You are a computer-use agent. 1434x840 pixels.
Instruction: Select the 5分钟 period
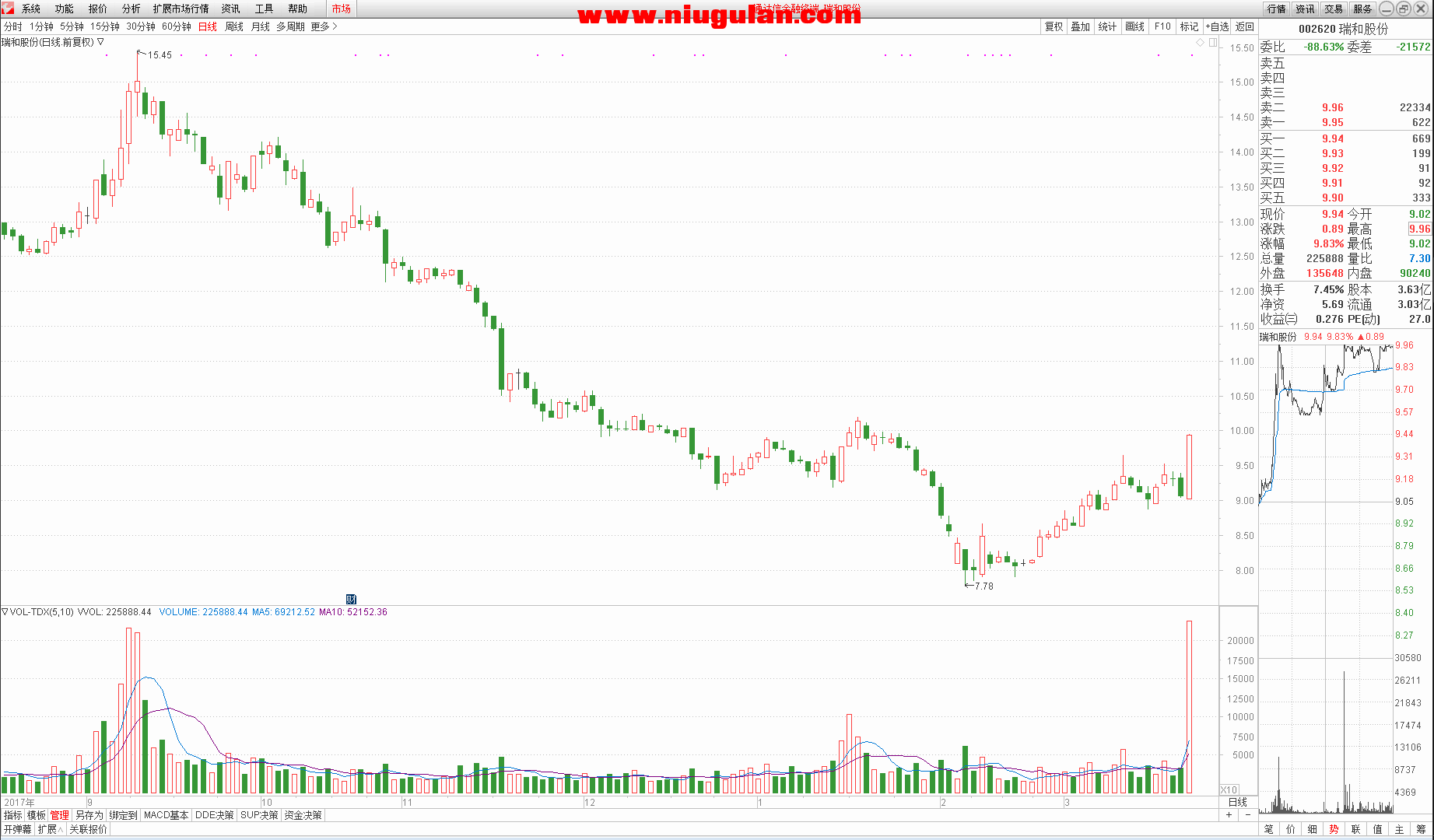[72, 26]
